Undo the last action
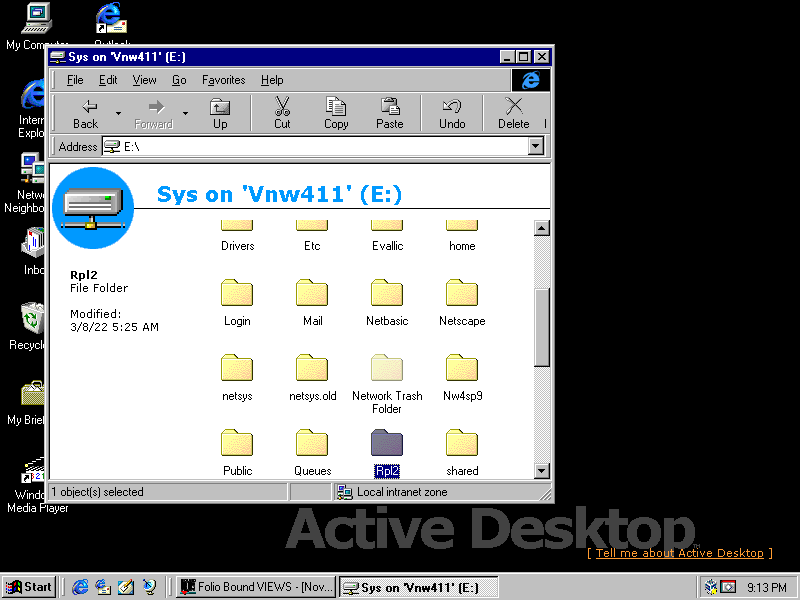 452,113
